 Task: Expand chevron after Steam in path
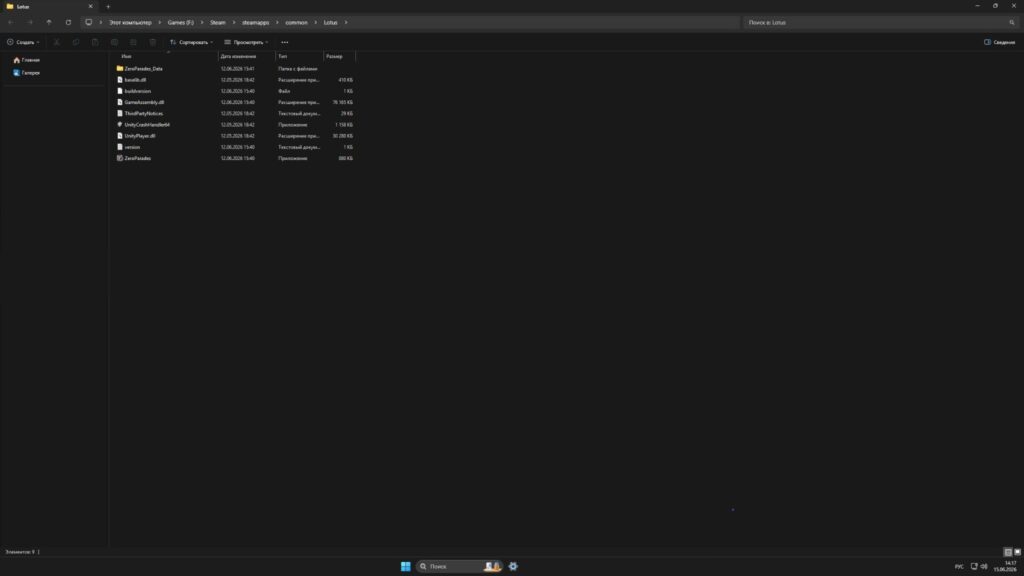234,22
